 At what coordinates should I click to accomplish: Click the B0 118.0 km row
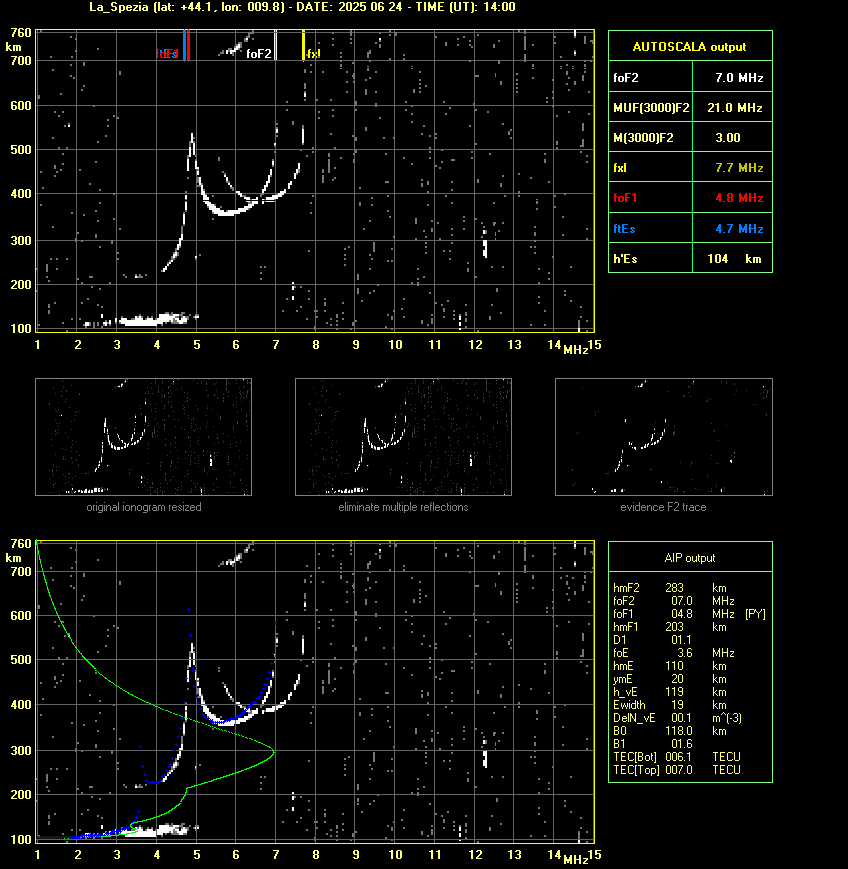(x=670, y=731)
